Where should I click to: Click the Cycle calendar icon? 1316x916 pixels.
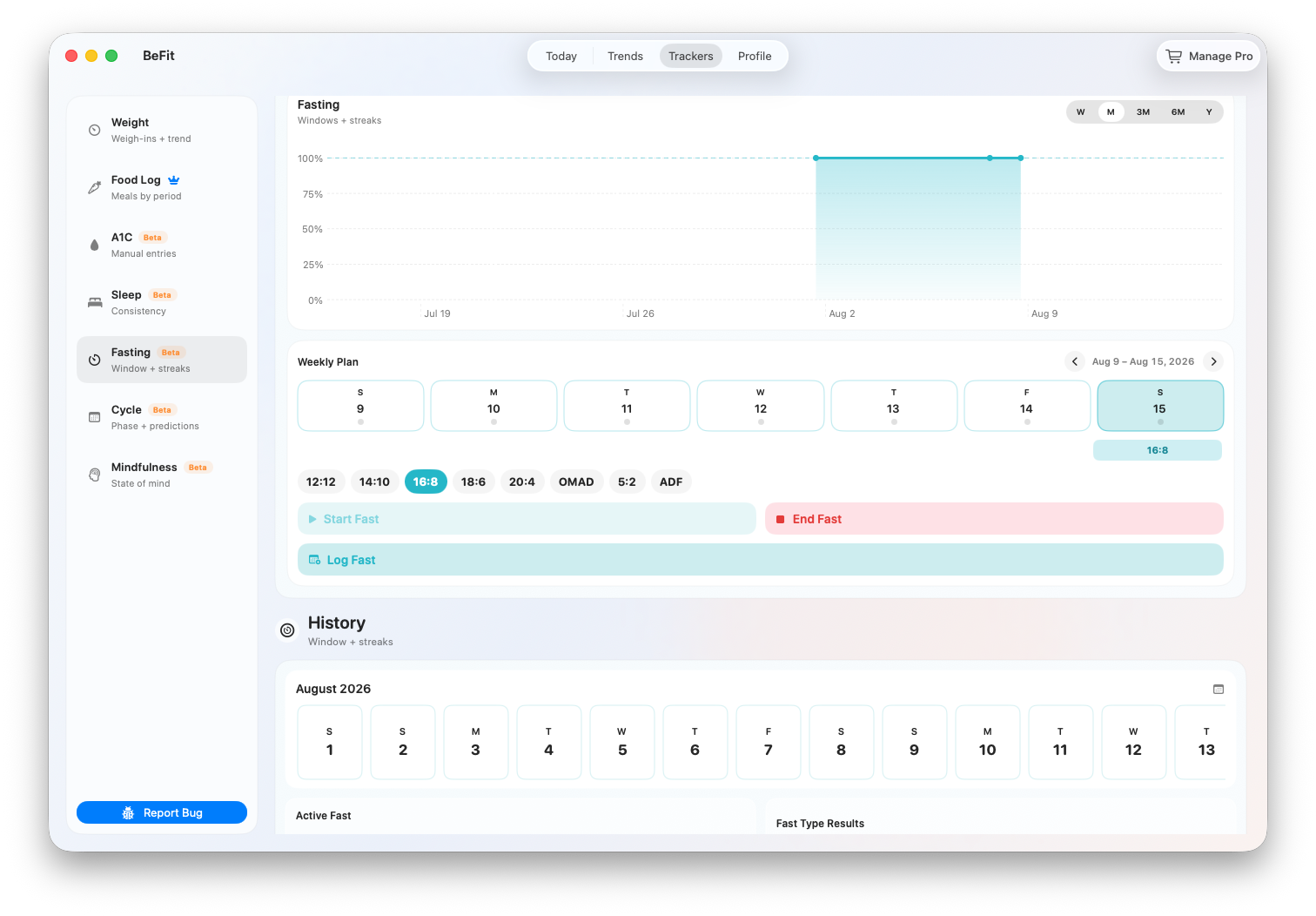pyautogui.click(x=95, y=417)
